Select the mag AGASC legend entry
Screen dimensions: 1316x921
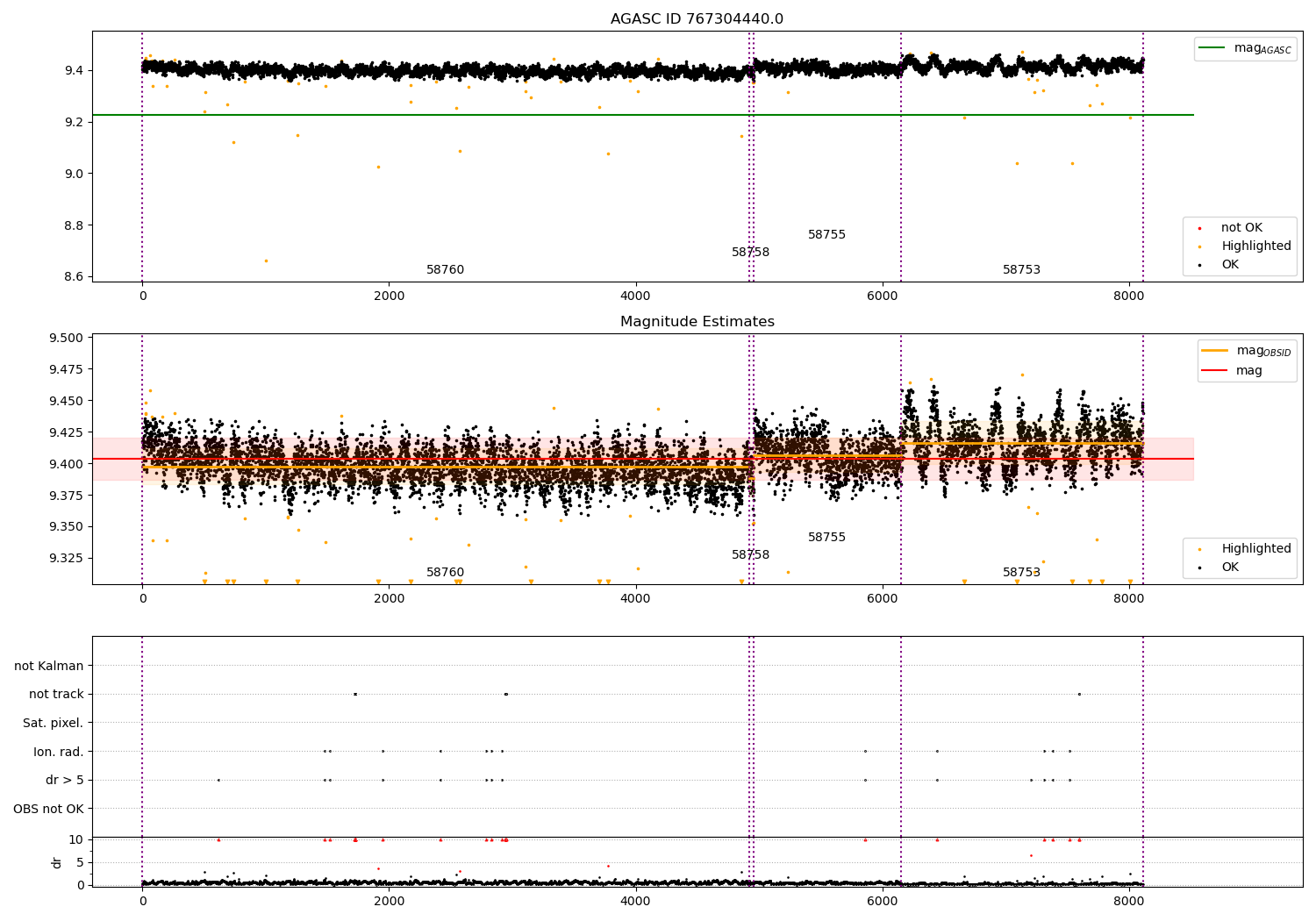[1246, 48]
